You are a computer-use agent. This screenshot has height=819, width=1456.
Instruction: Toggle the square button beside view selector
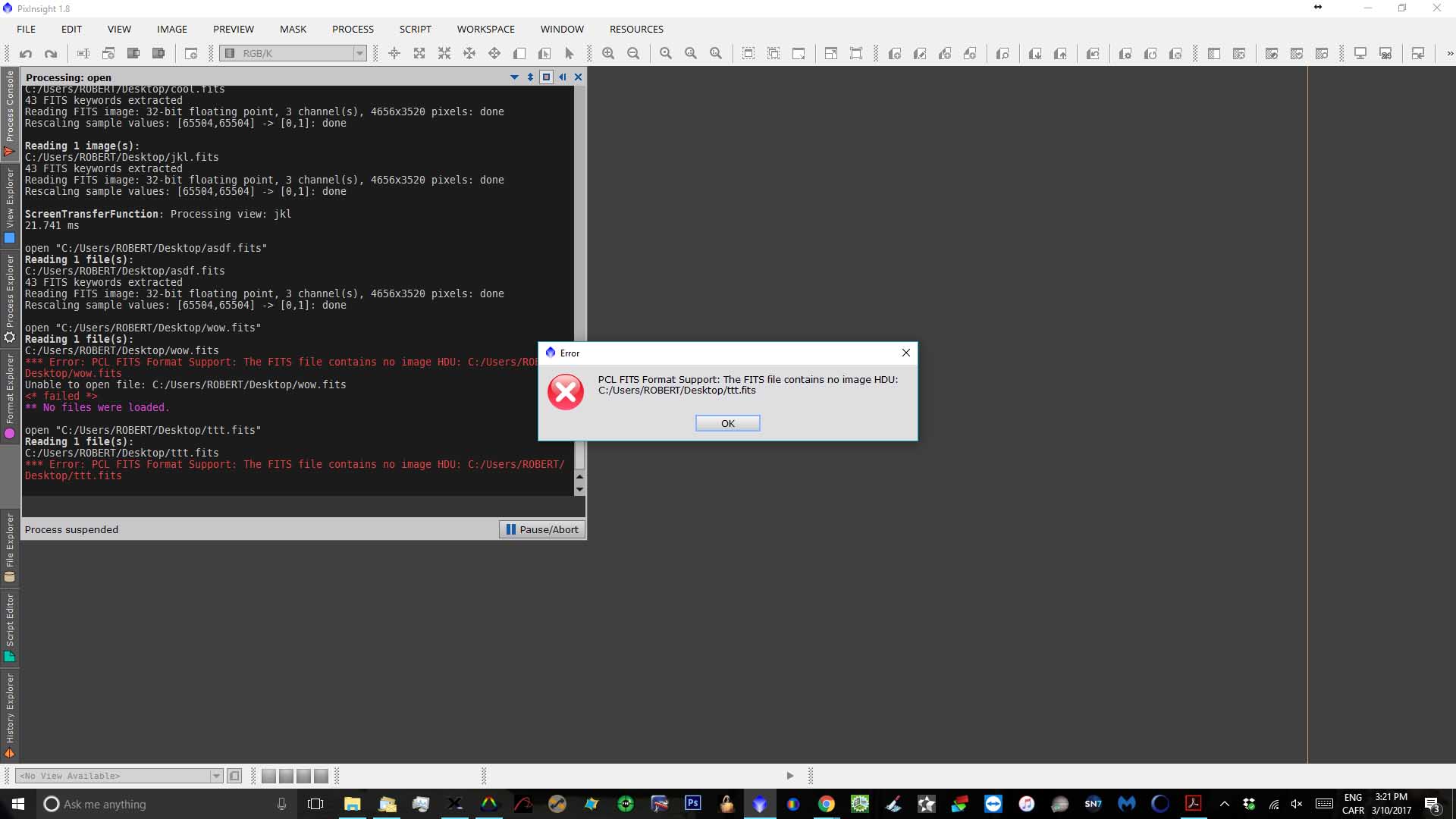[x=234, y=776]
